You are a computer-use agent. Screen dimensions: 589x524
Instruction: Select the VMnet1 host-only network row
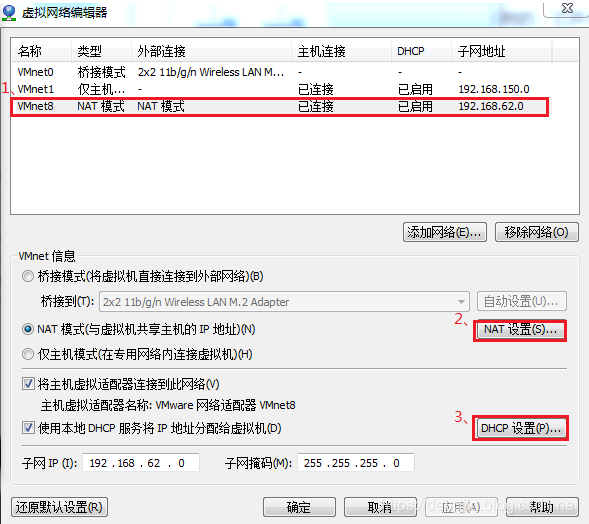click(x=294, y=89)
